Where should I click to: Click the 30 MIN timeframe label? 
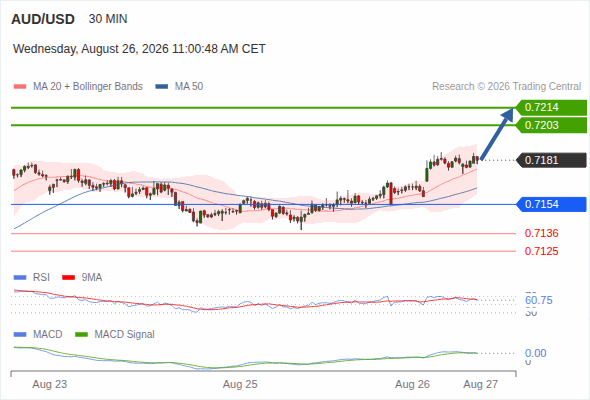pos(108,19)
